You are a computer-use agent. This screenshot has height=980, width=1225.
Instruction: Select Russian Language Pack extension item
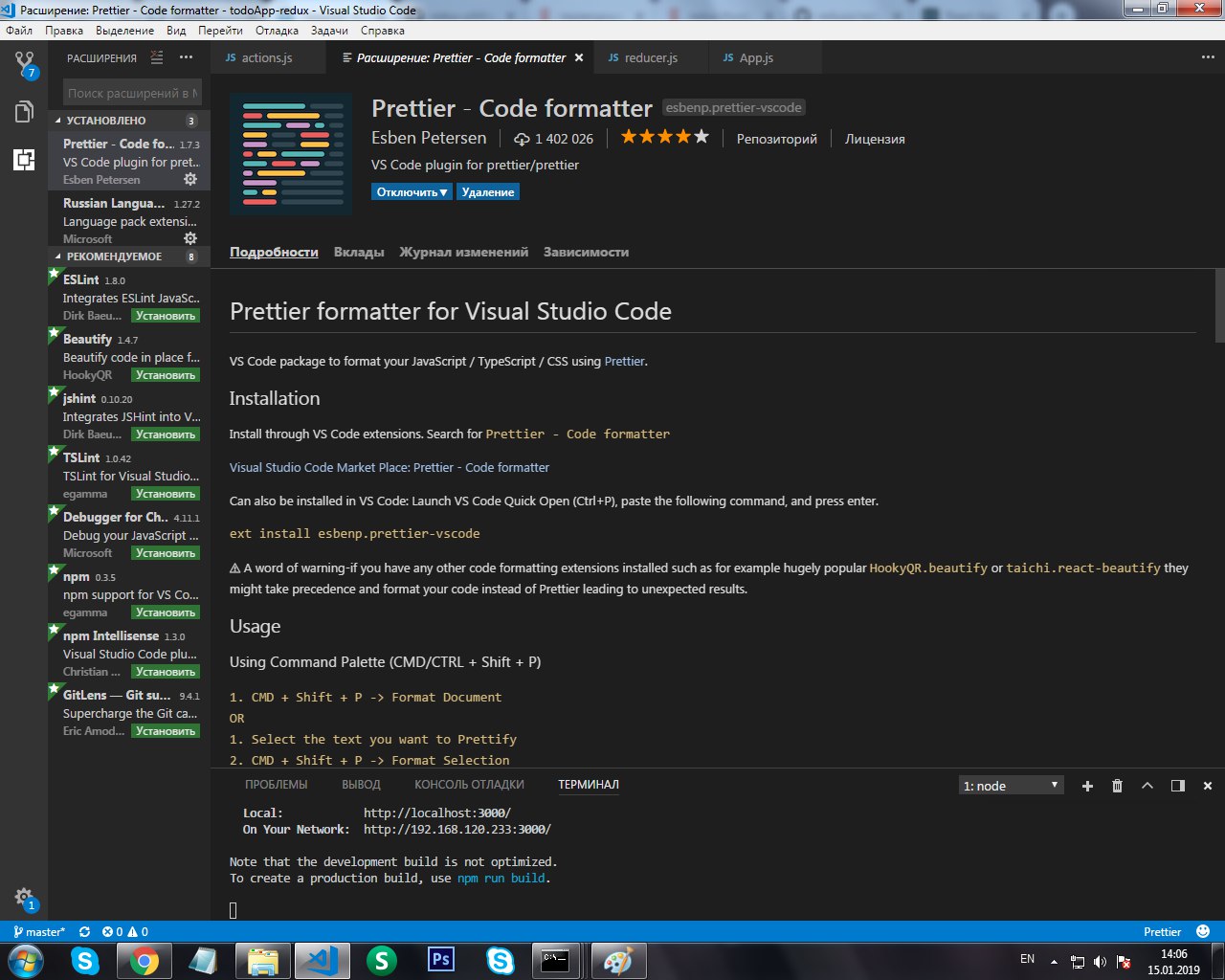pos(129,221)
